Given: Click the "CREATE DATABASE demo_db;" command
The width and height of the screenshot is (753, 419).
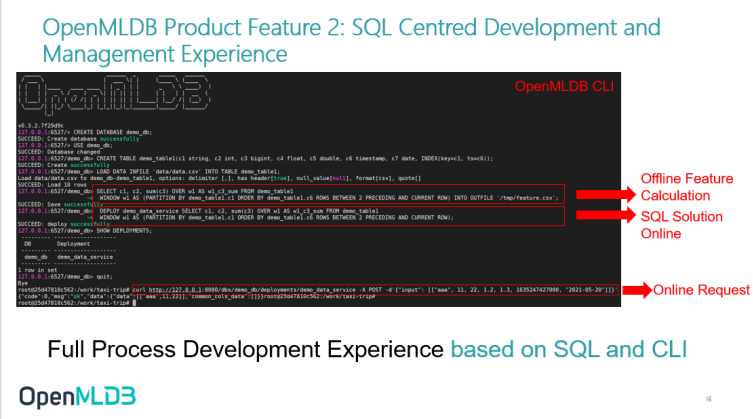Looking at the screenshot, I should (112, 132).
